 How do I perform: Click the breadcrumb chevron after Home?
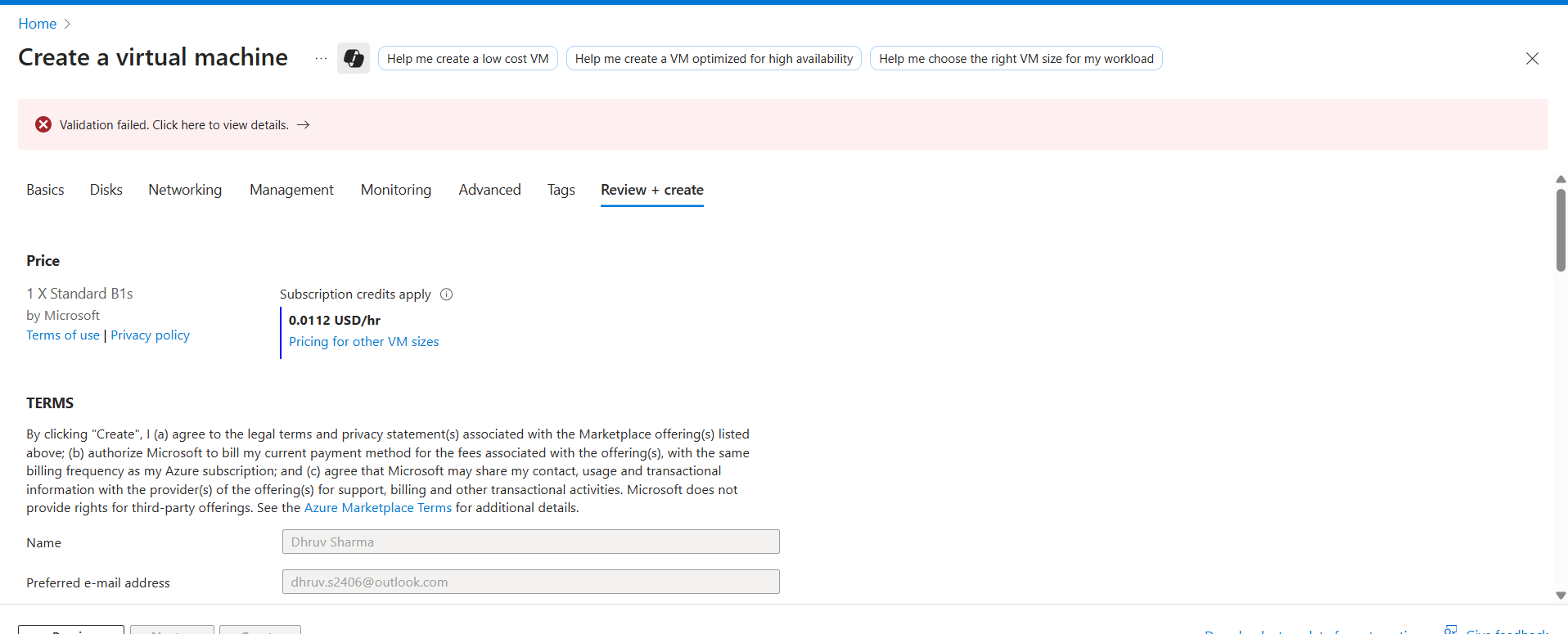pos(67,24)
